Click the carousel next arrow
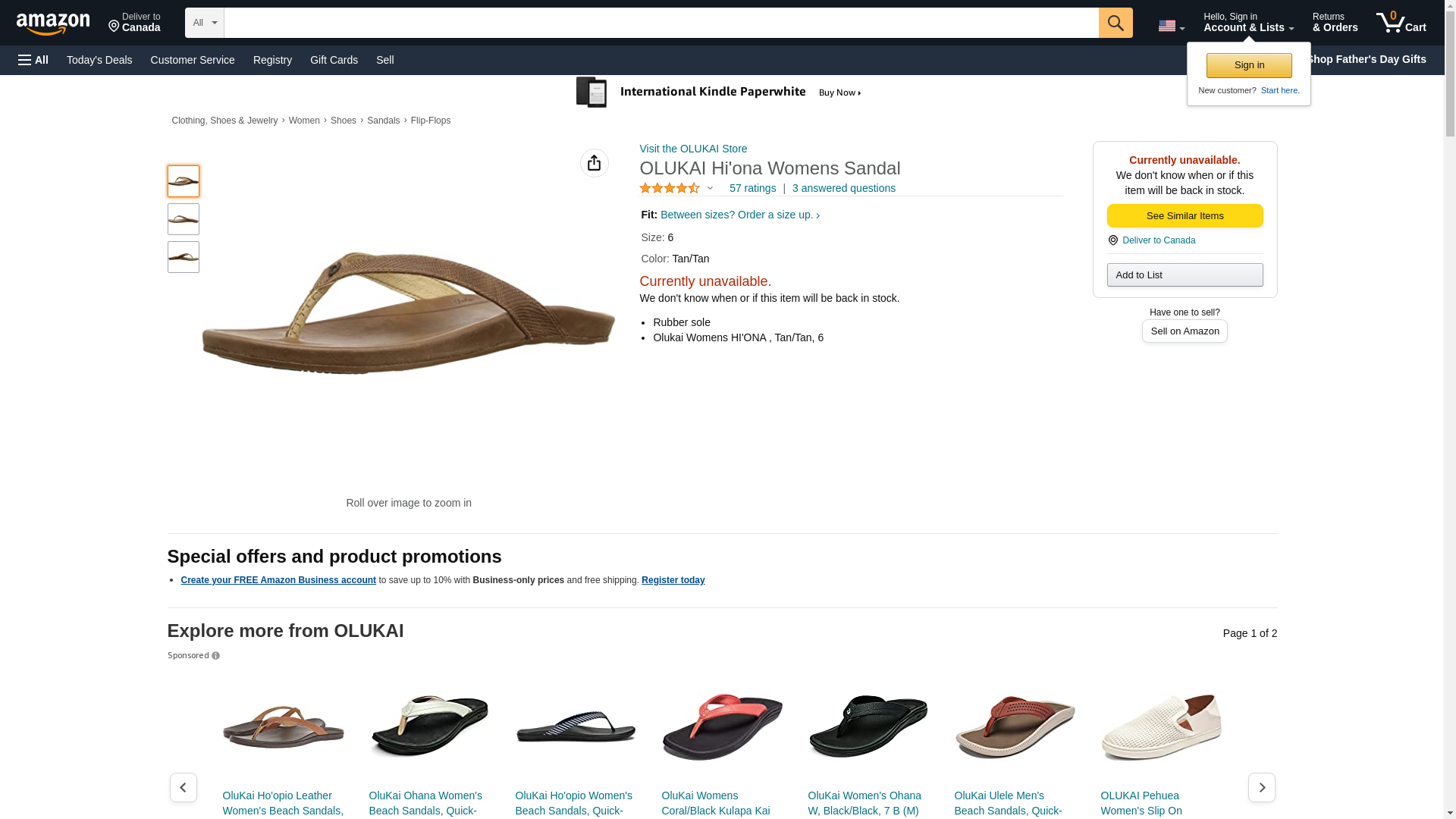Screen dimensions: 1456x819 1261,787
